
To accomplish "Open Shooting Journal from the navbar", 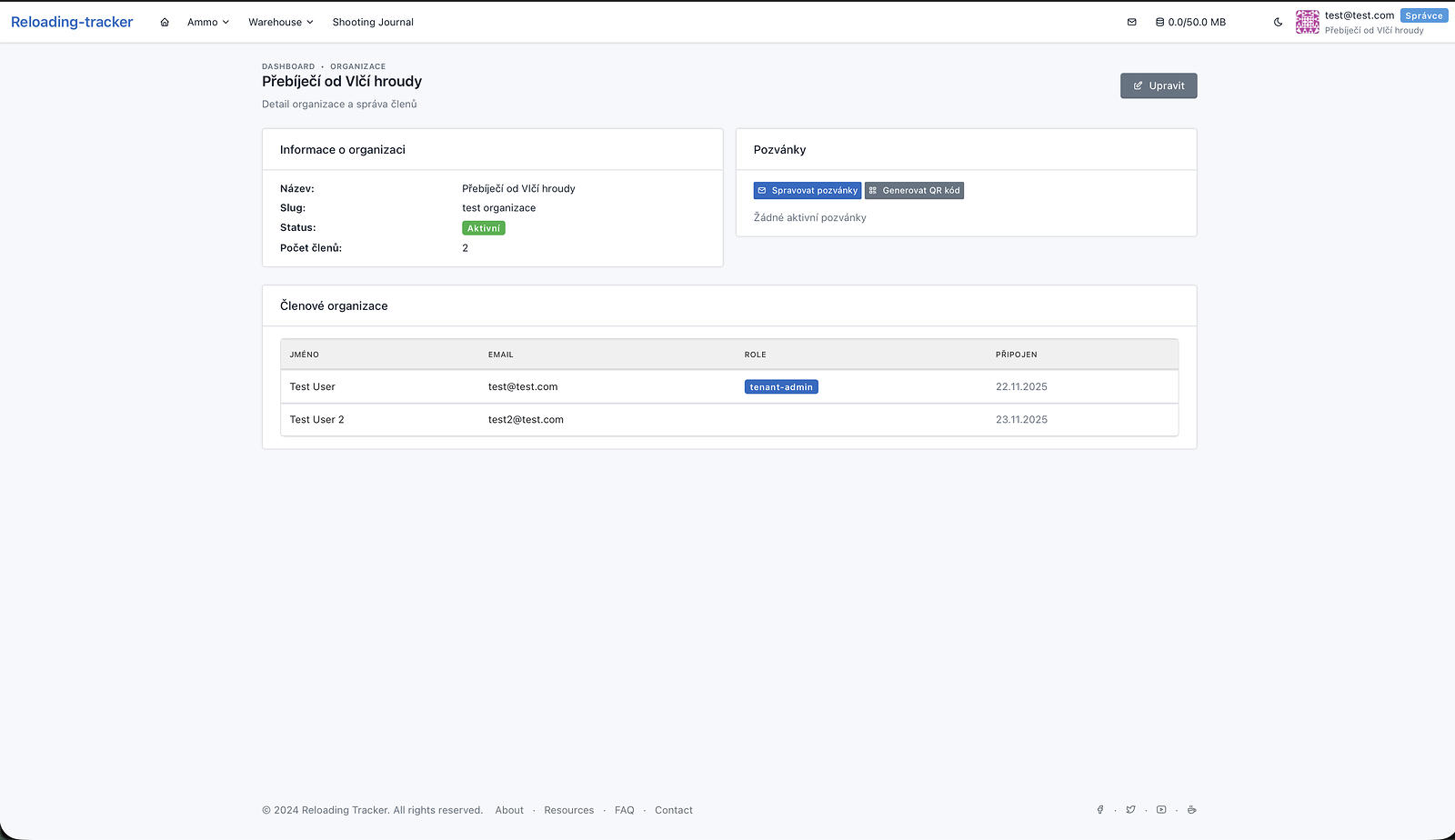I will (x=373, y=22).
